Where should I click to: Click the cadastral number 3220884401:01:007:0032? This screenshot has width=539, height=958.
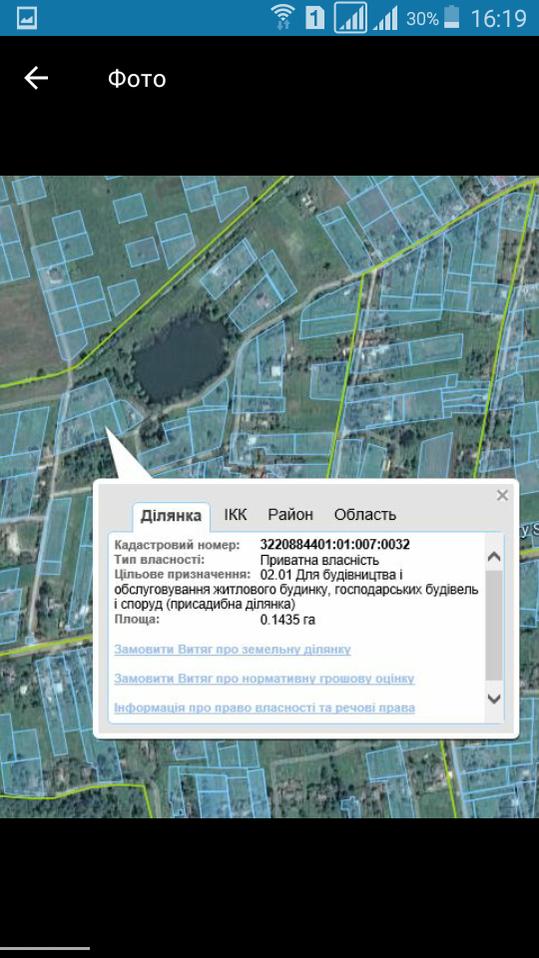coord(335,544)
